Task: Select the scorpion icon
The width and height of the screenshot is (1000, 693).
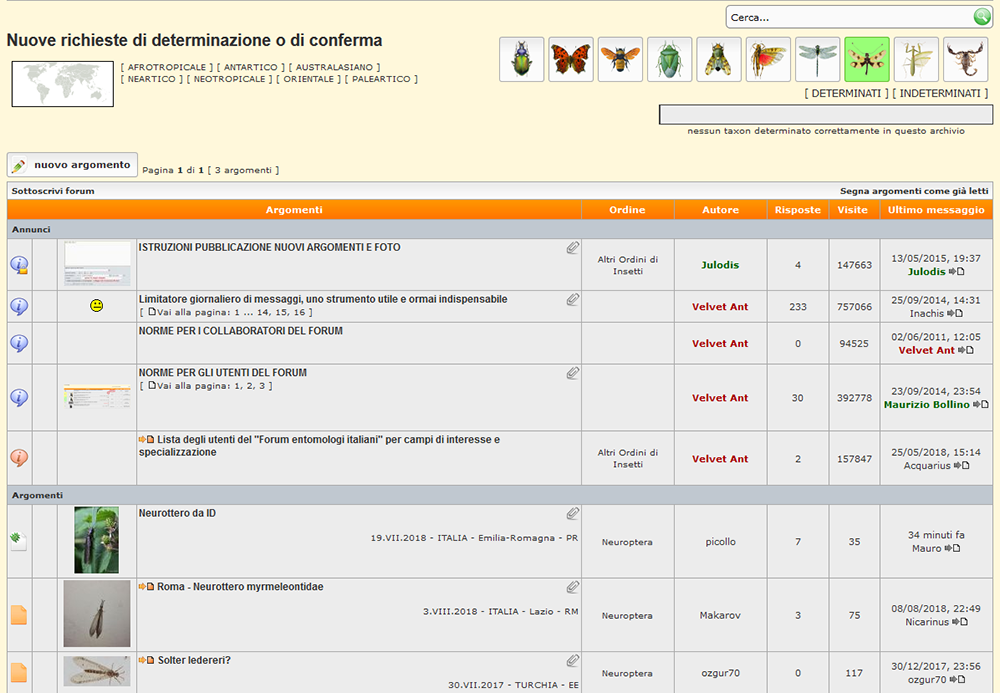Action: [965, 60]
